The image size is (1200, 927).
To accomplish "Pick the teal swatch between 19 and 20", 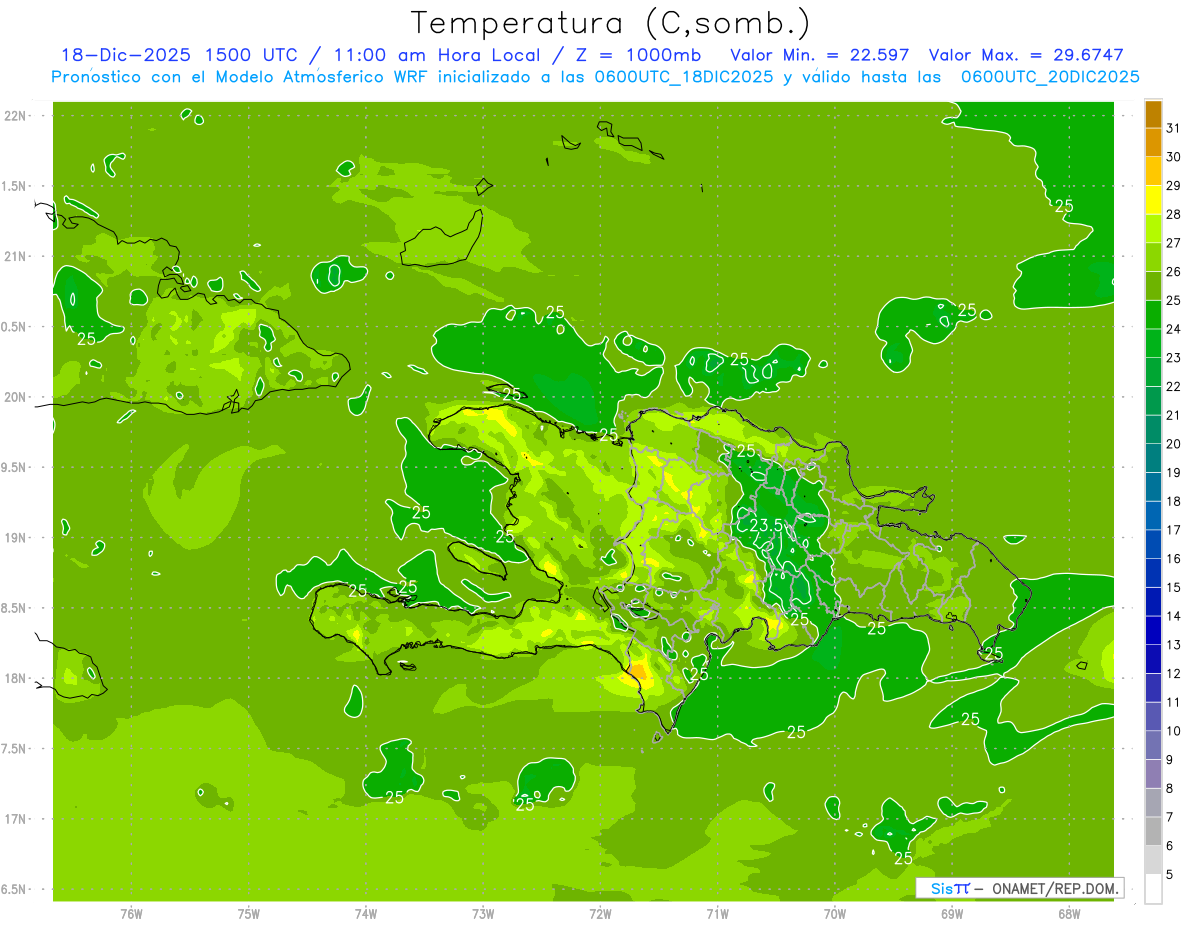I will (x=1153, y=459).
